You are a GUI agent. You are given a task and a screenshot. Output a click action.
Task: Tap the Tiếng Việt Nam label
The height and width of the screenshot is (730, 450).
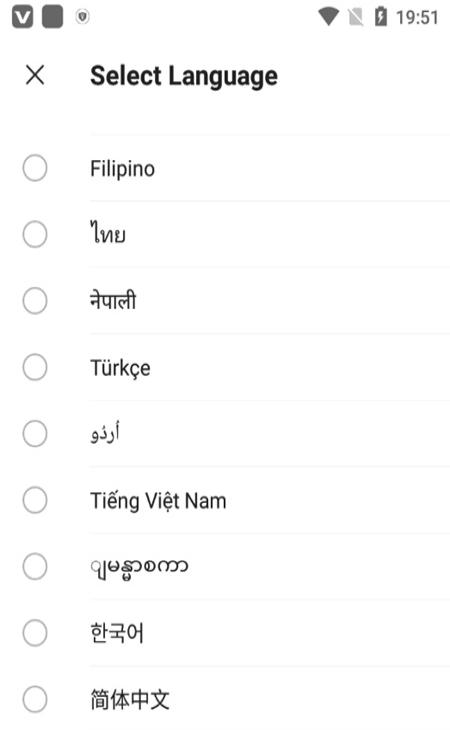158,501
